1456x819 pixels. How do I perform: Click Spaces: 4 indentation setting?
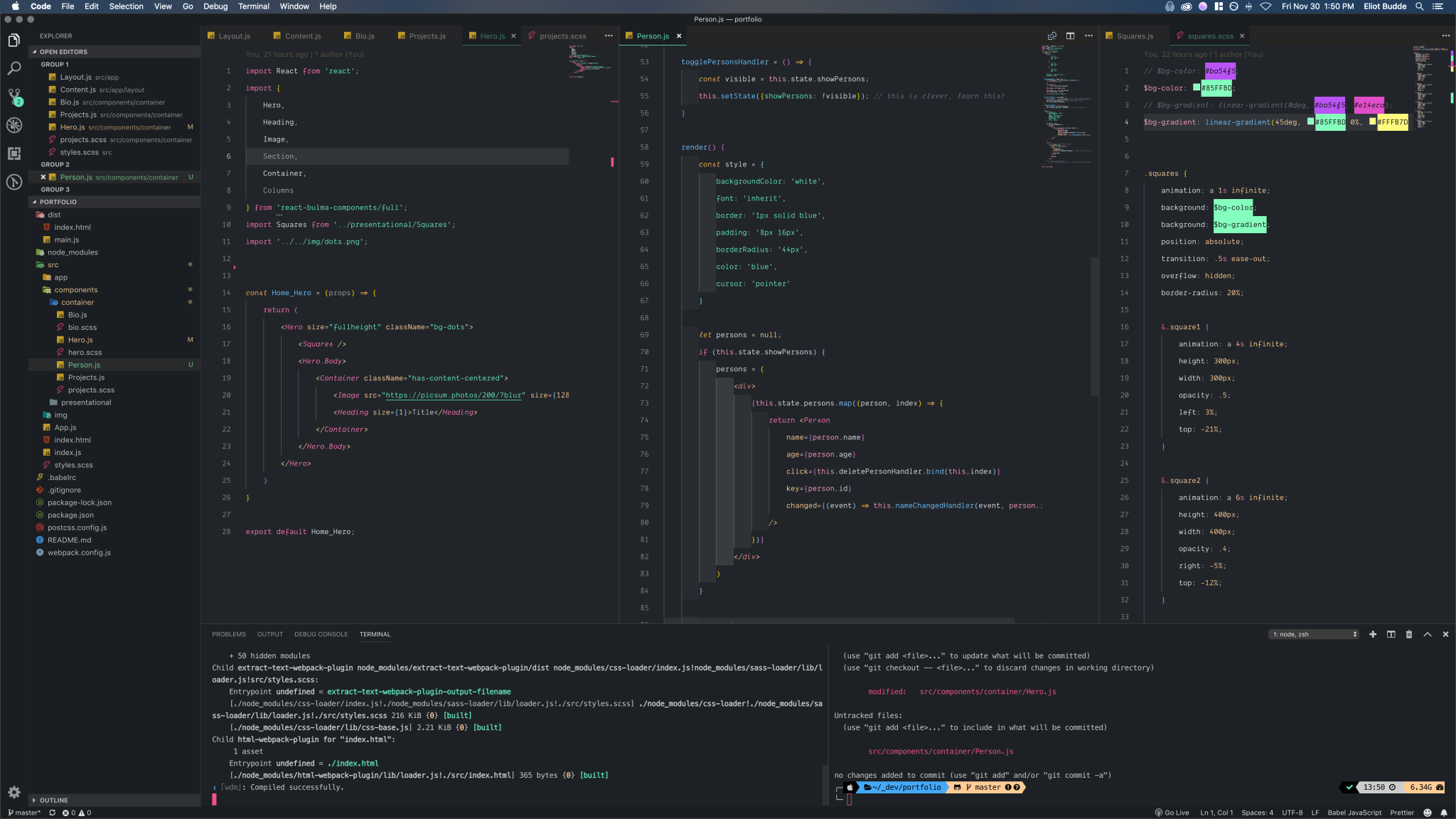point(1257,813)
